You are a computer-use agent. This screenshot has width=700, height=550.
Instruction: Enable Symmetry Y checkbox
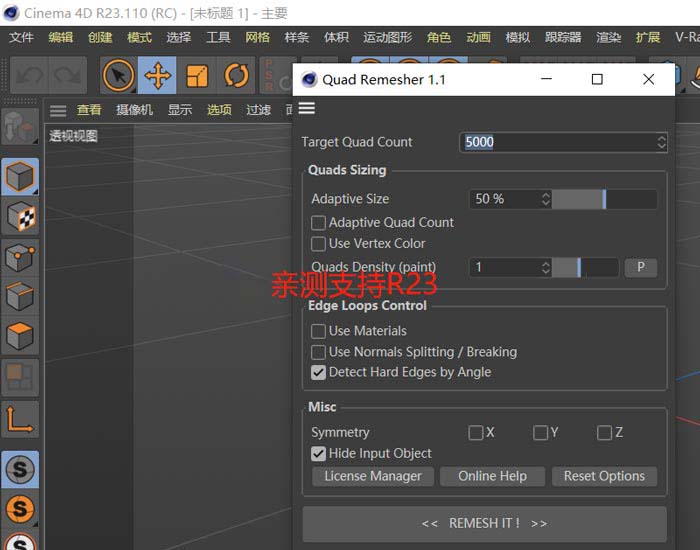click(x=541, y=433)
